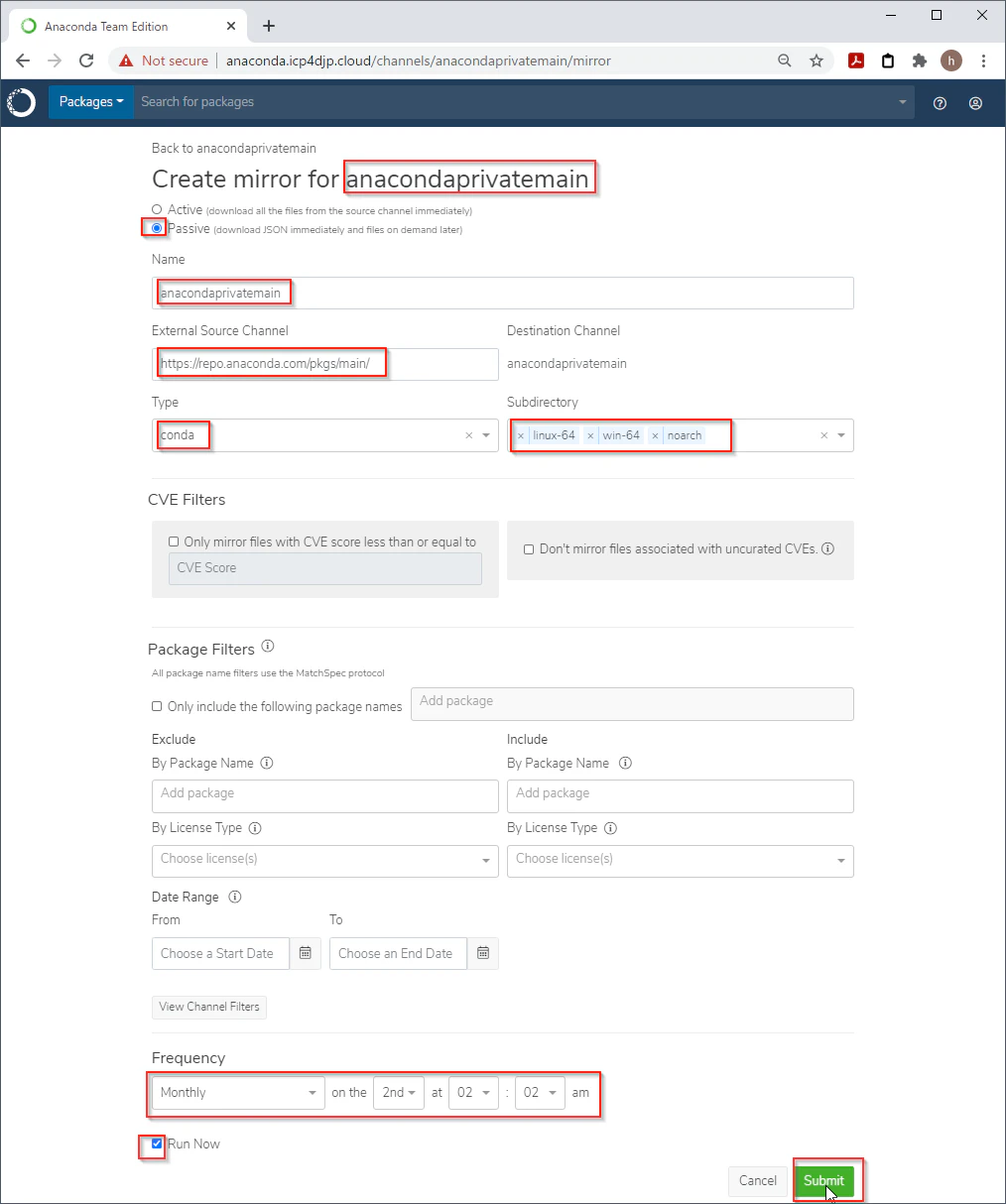The image size is (1006, 1204).
Task: Click the Exclude Add package field
Action: 325,796
